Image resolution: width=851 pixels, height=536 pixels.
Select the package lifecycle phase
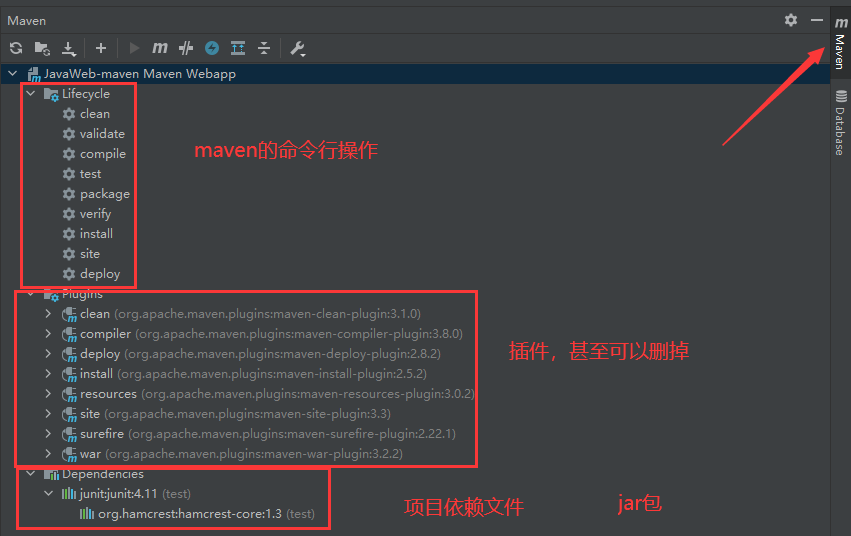[105, 194]
